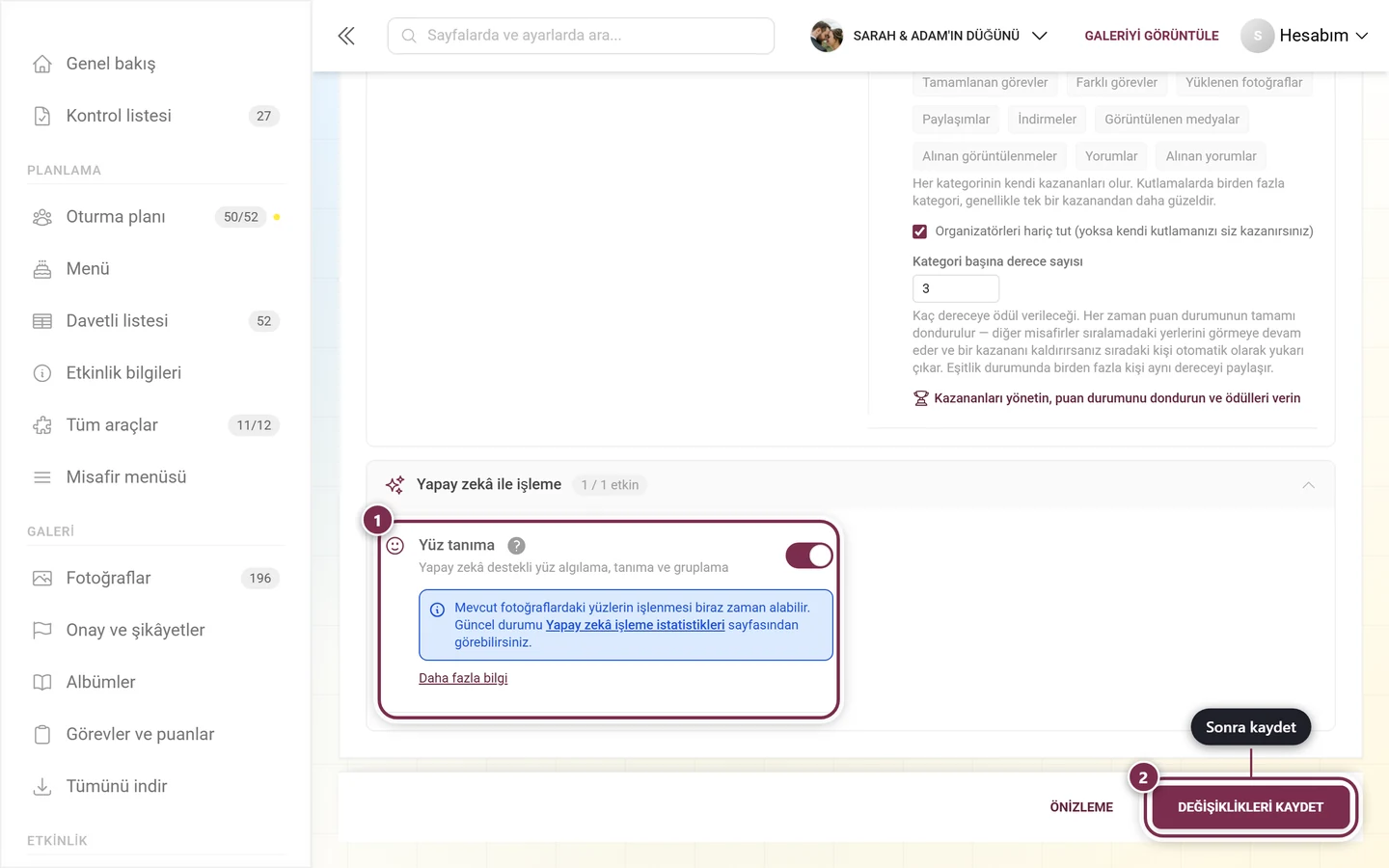Image resolution: width=1389 pixels, height=868 pixels.
Task: Click the Tüm araçlar puzzle icon
Action: click(x=42, y=425)
